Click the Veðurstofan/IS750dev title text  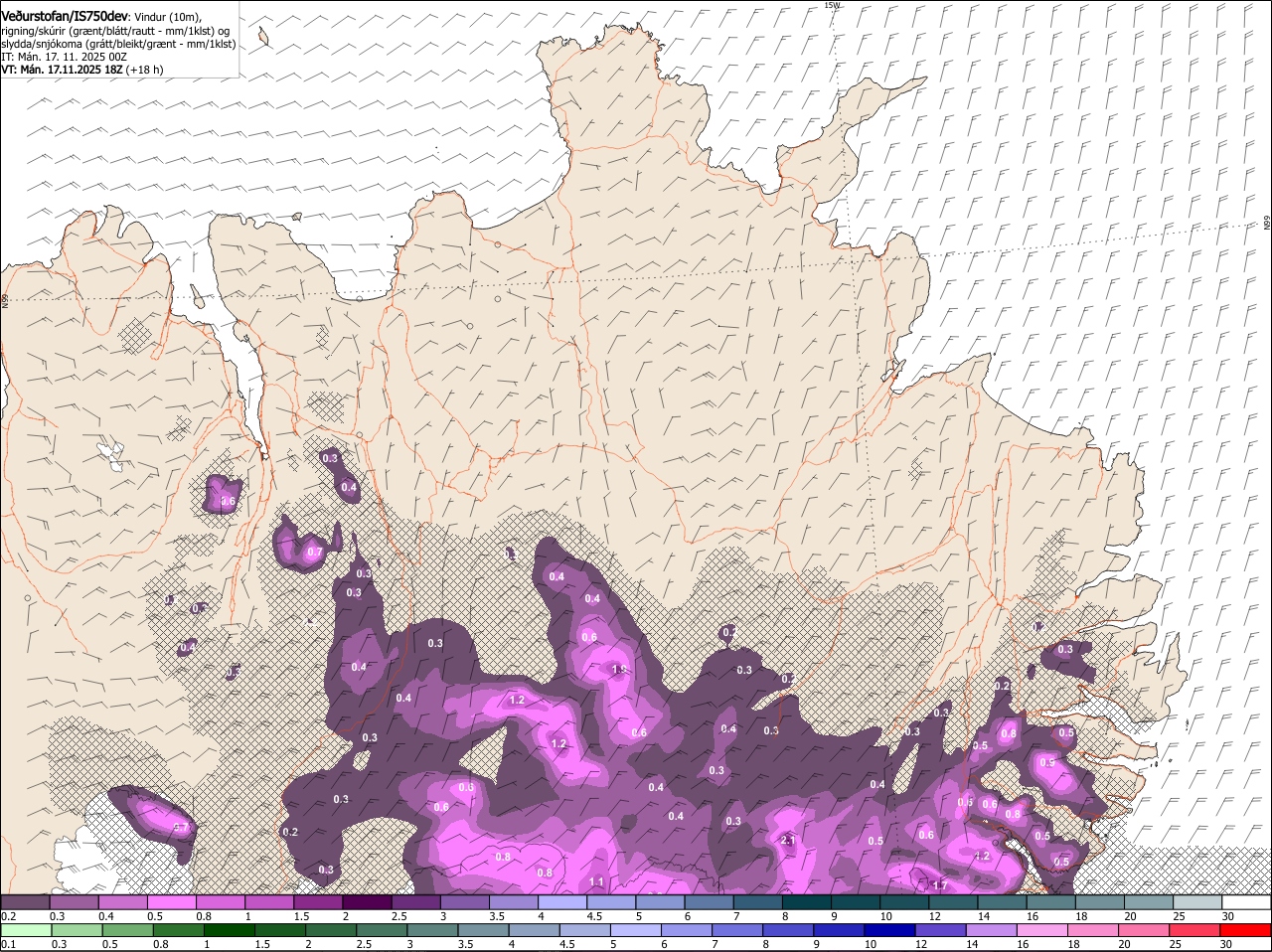tap(65, 16)
